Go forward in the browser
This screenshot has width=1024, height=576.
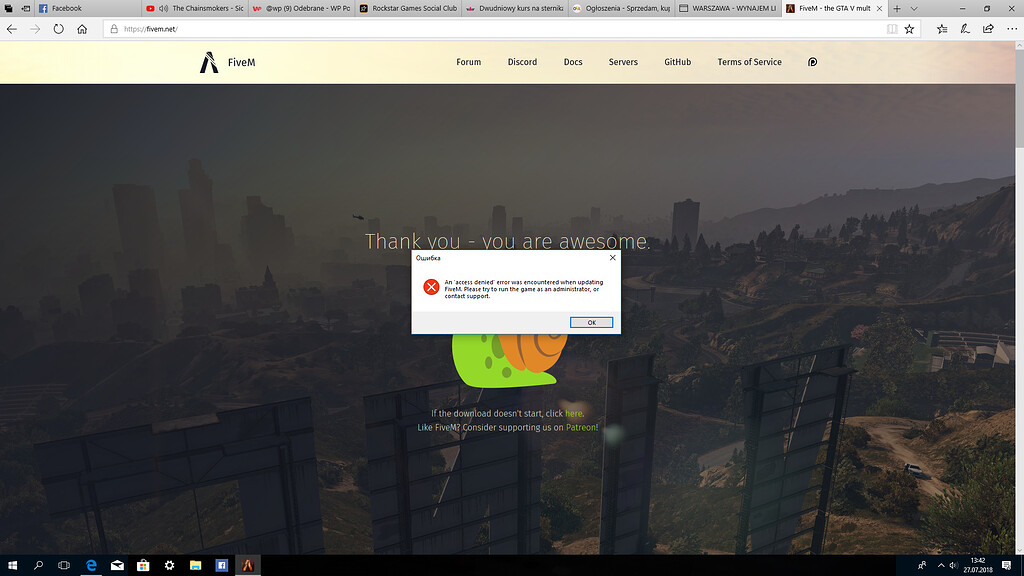pyautogui.click(x=35, y=29)
